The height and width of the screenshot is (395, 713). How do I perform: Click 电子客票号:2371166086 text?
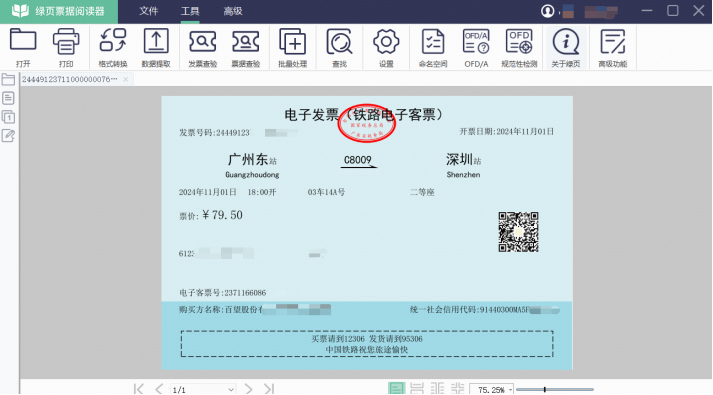click(222, 293)
